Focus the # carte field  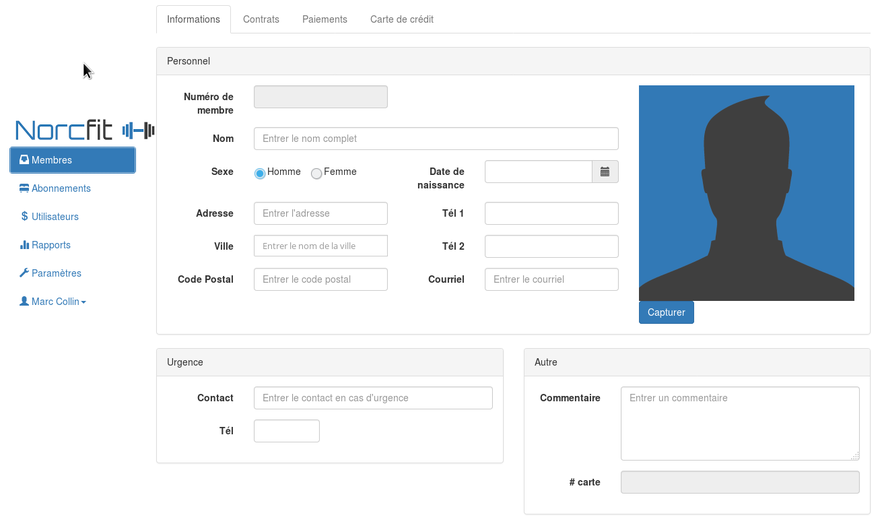point(740,482)
